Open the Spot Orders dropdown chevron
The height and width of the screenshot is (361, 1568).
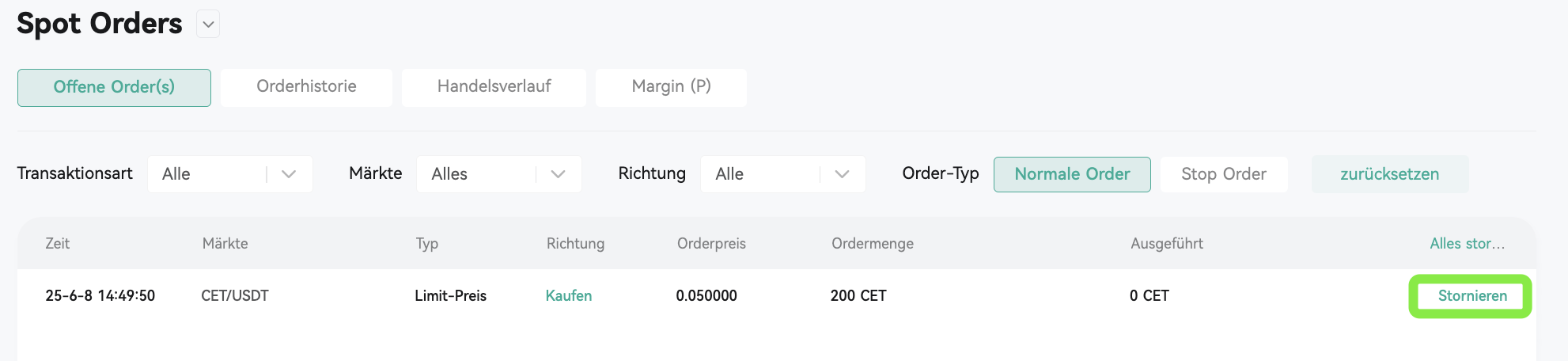(208, 25)
